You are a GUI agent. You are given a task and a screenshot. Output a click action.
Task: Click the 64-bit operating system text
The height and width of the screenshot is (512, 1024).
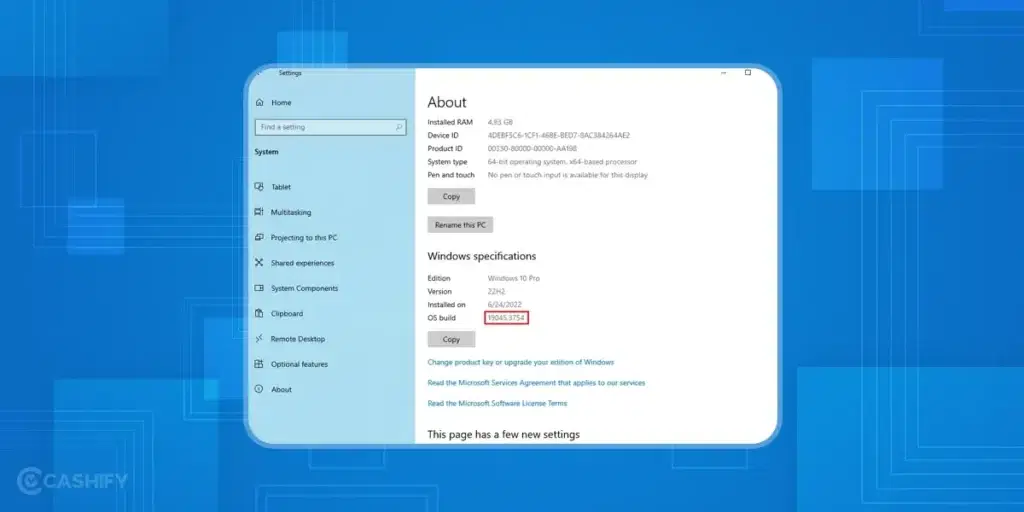point(562,162)
